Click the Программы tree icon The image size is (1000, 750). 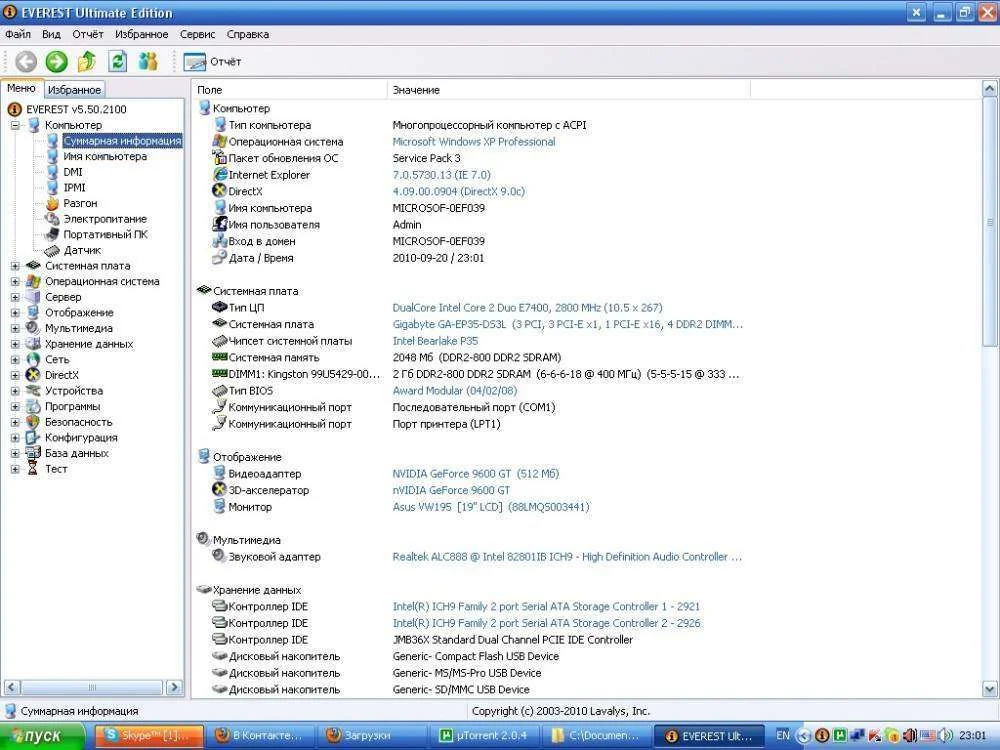(x=33, y=406)
